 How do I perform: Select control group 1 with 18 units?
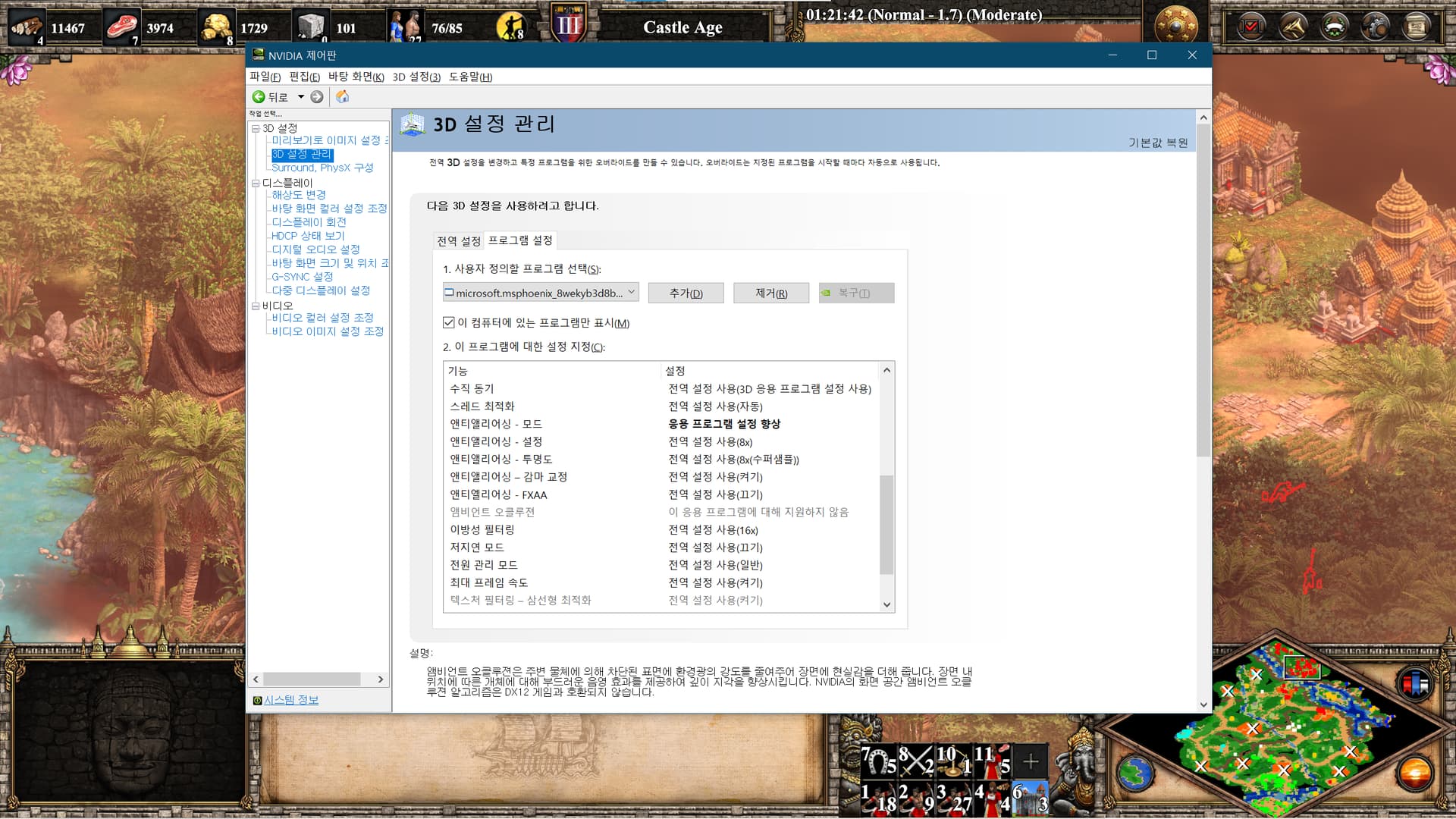[x=879, y=798]
